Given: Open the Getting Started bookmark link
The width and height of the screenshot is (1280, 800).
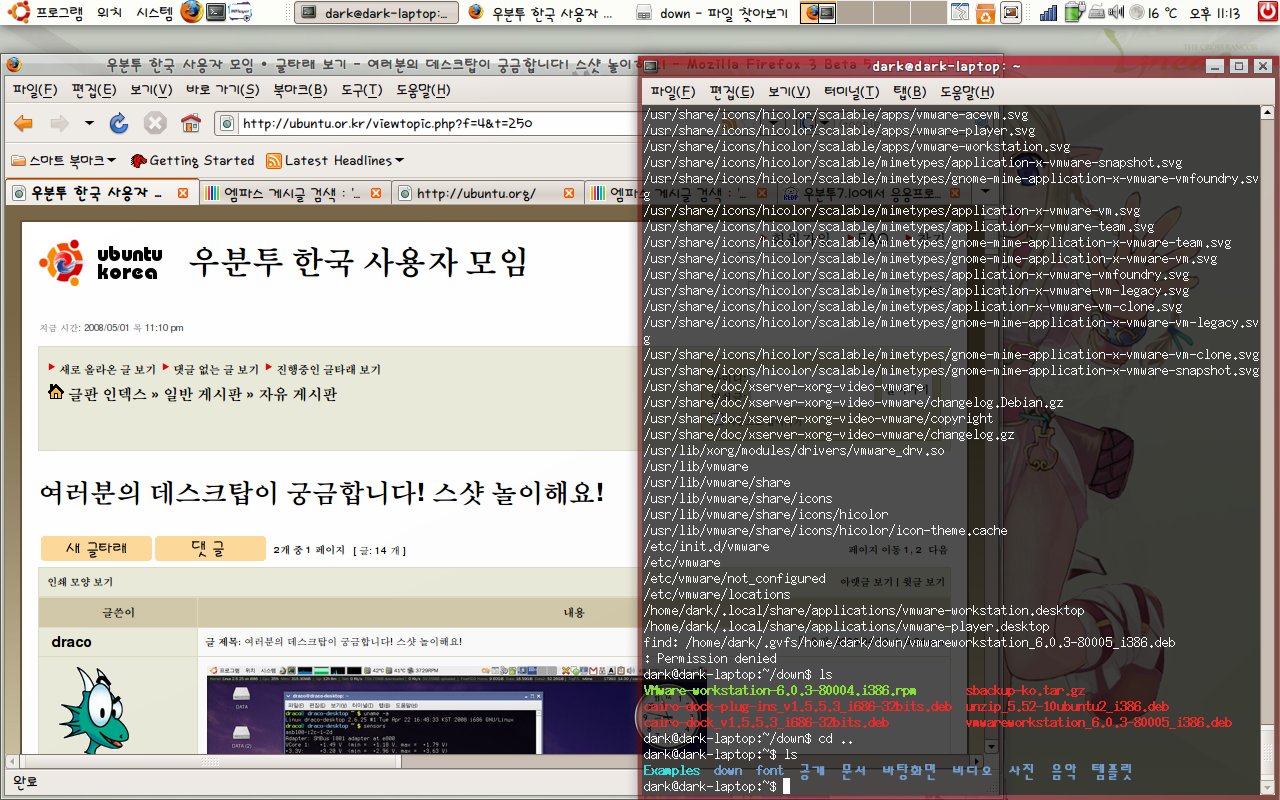Looking at the screenshot, I should coord(192,160).
